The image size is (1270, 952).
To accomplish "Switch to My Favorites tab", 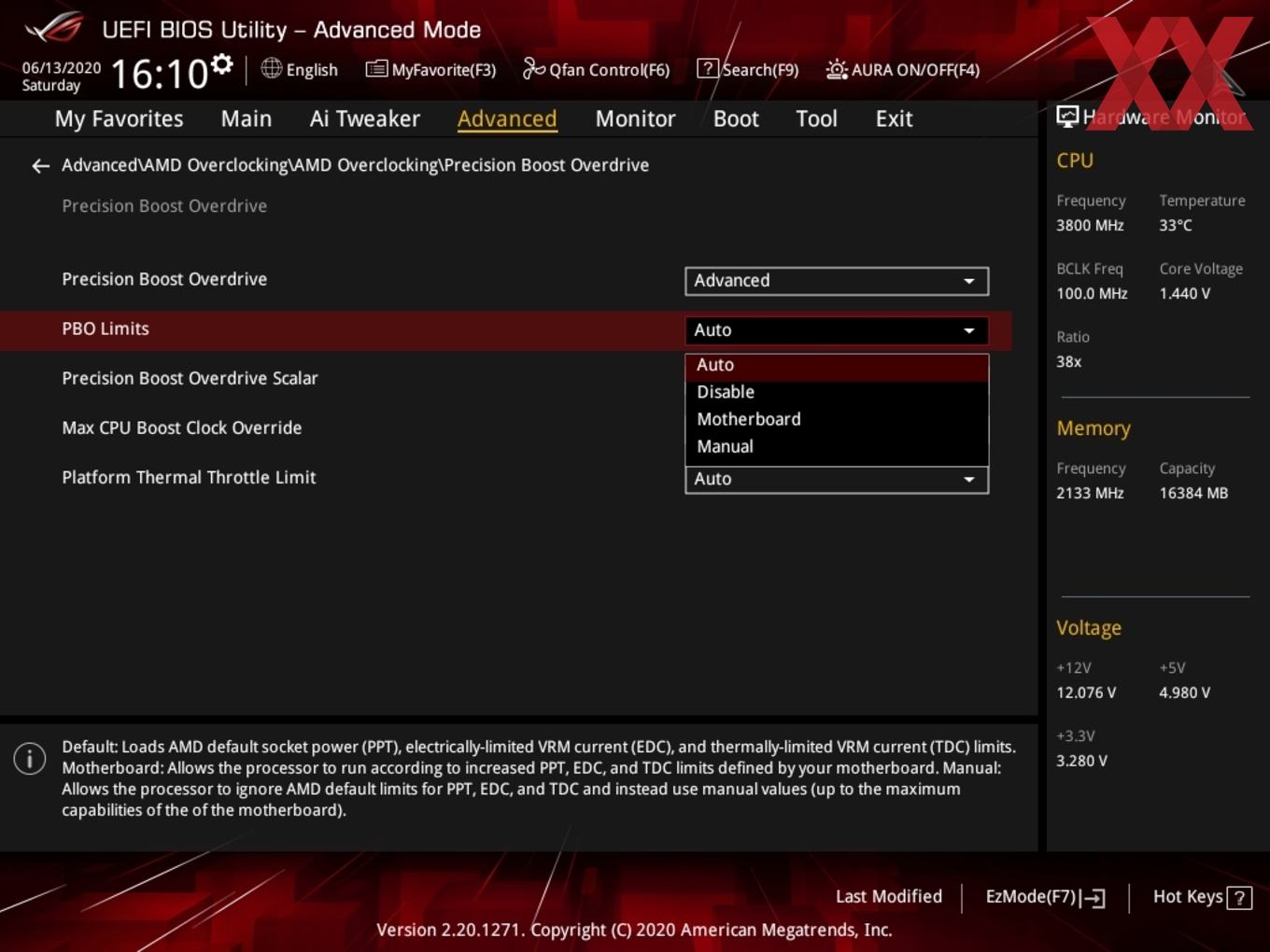I will tap(119, 119).
